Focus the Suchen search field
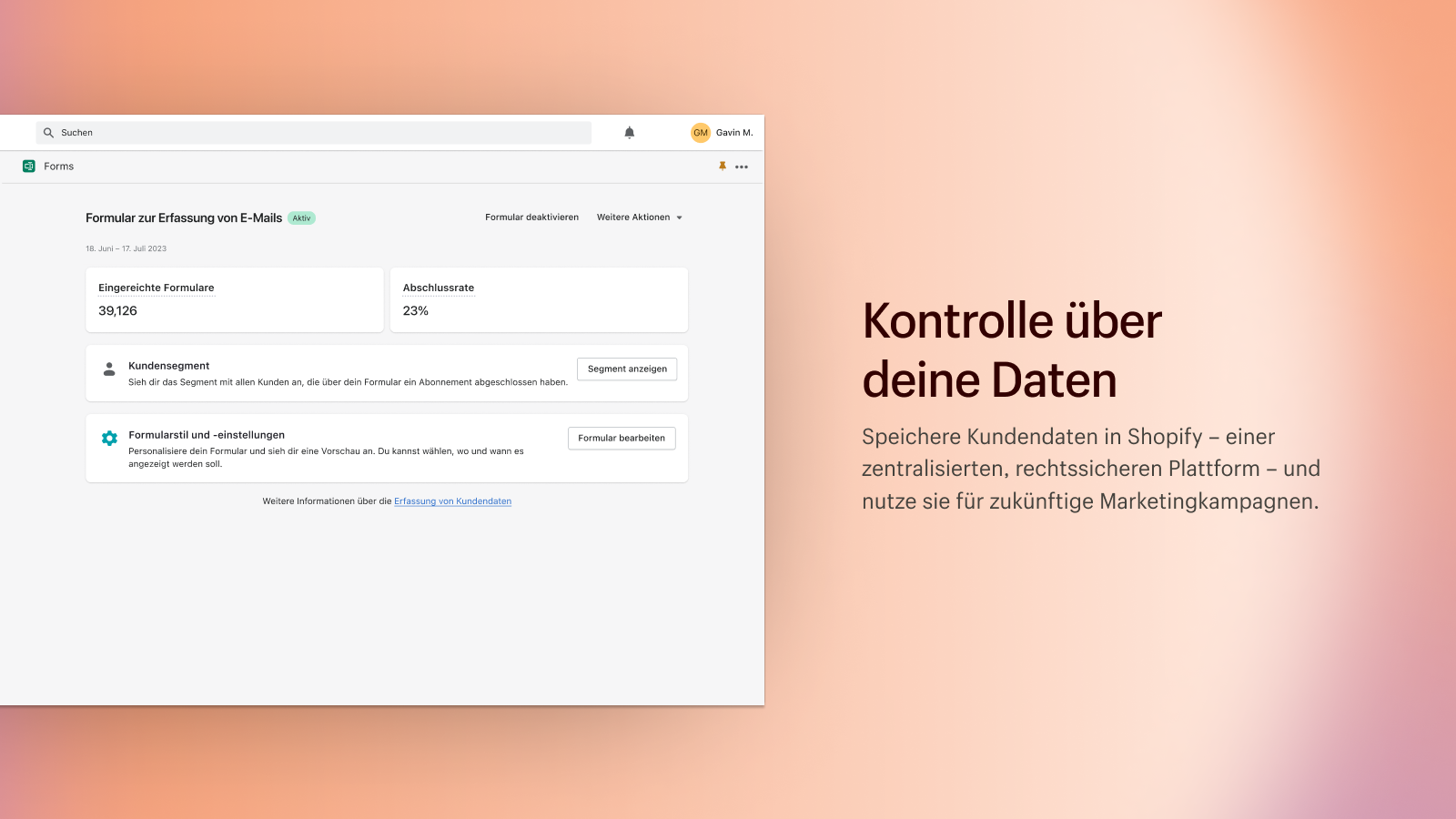 click(314, 133)
